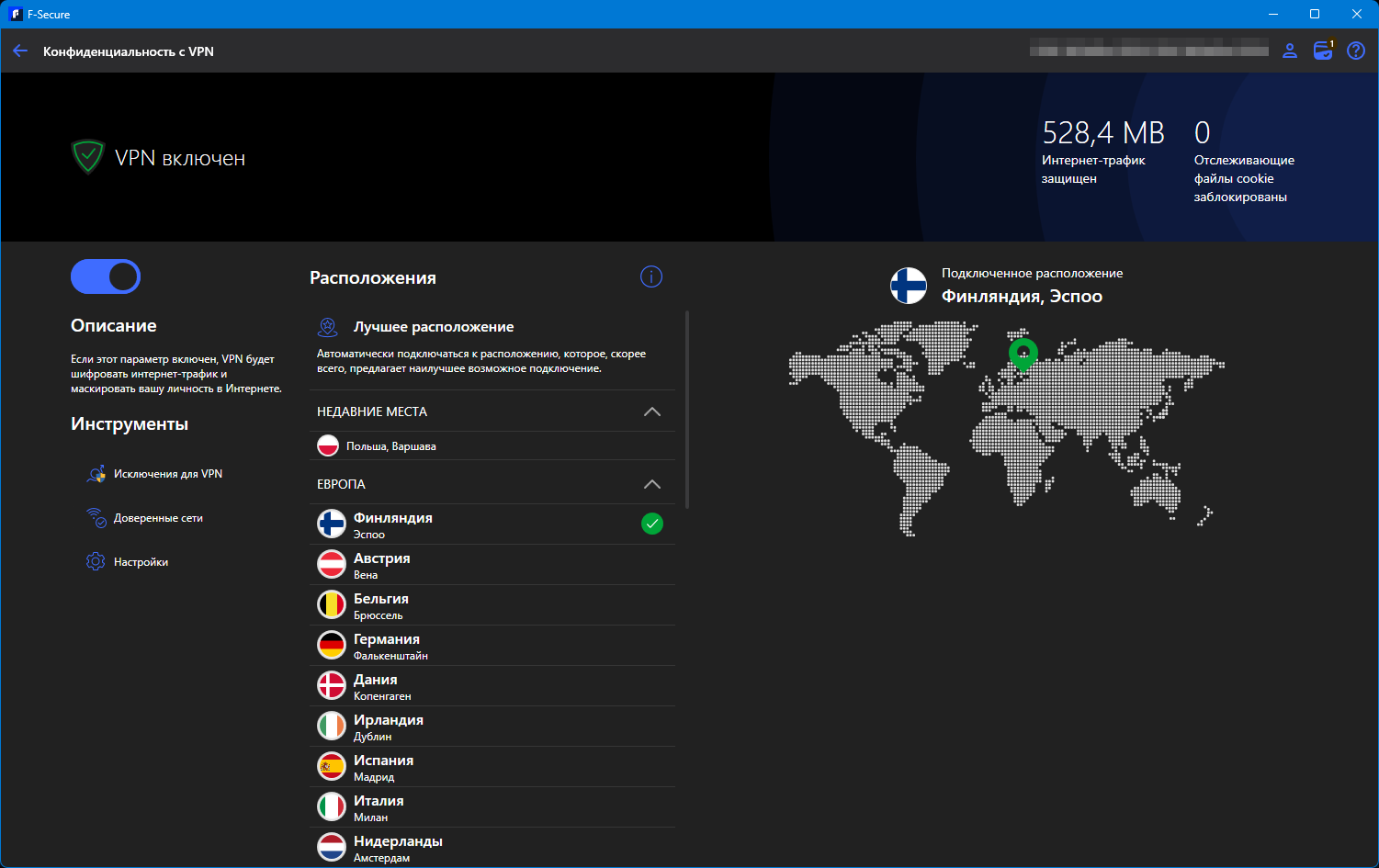Collapse the ЕВРОПА section
The image size is (1379, 868).
pyautogui.click(x=652, y=484)
